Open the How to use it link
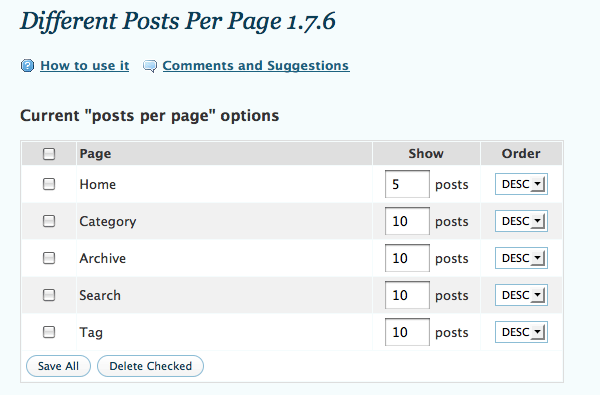The width and height of the screenshot is (600, 395). [x=85, y=65]
